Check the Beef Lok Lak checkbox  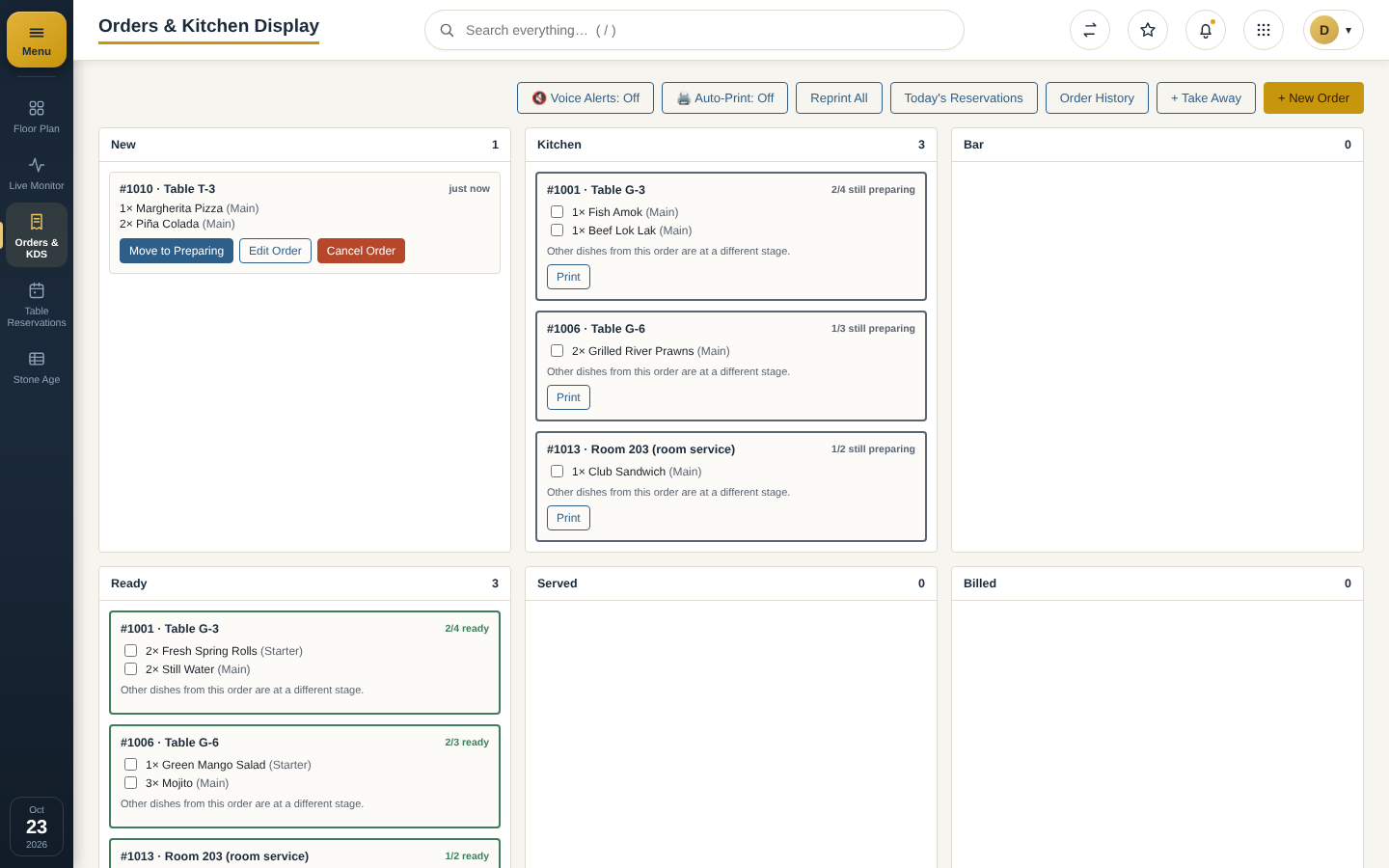pyautogui.click(x=557, y=231)
